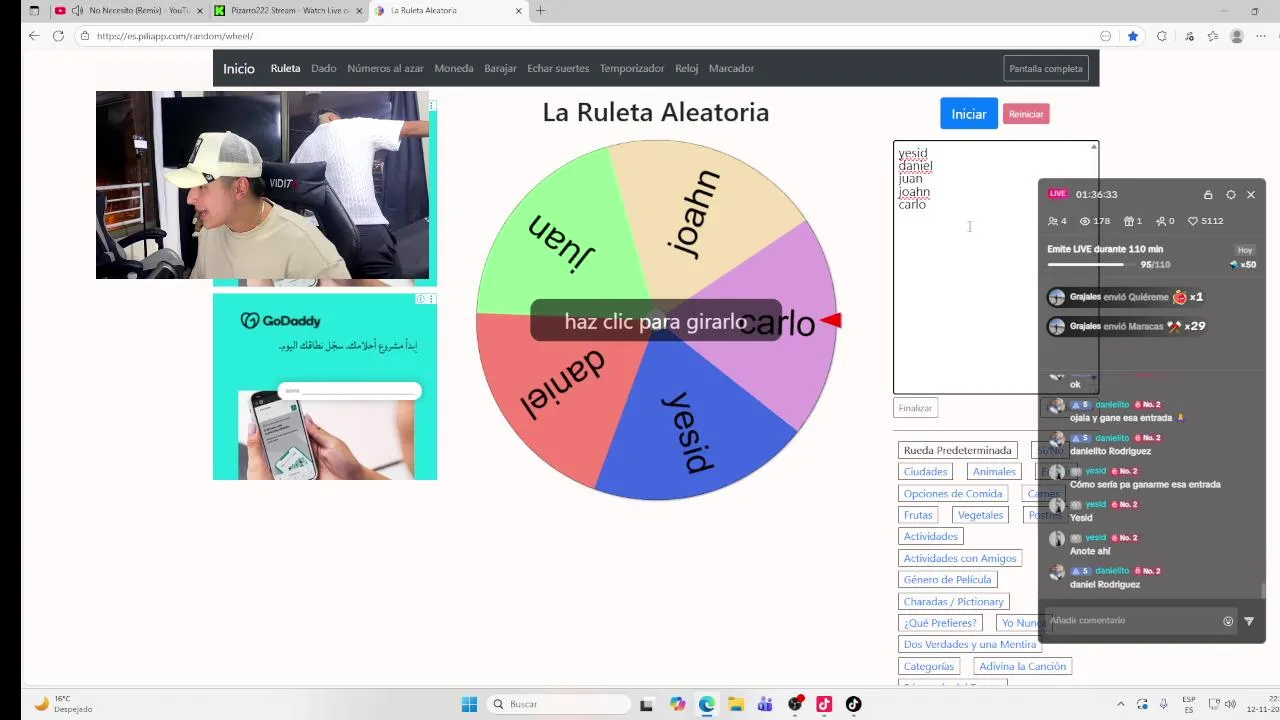The image size is (1280, 720).
Task: Open the Dado page
Action: [323, 68]
